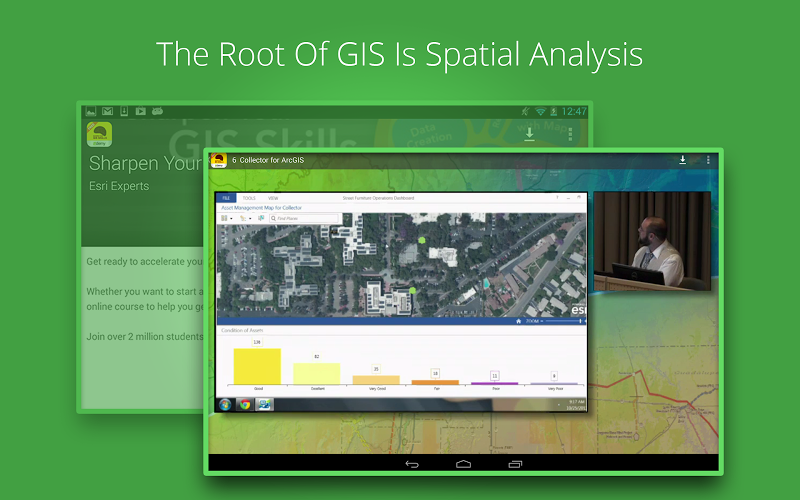Tap the Sharpen Your GIS Skills course icon
This screenshot has width=800, height=500.
(99, 134)
